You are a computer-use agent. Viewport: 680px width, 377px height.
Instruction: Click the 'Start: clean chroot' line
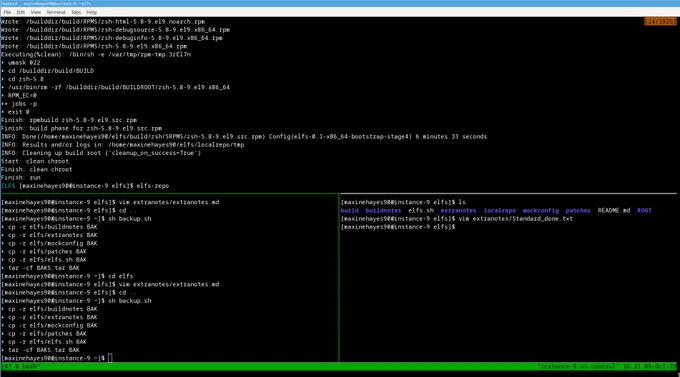[x=35, y=161]
